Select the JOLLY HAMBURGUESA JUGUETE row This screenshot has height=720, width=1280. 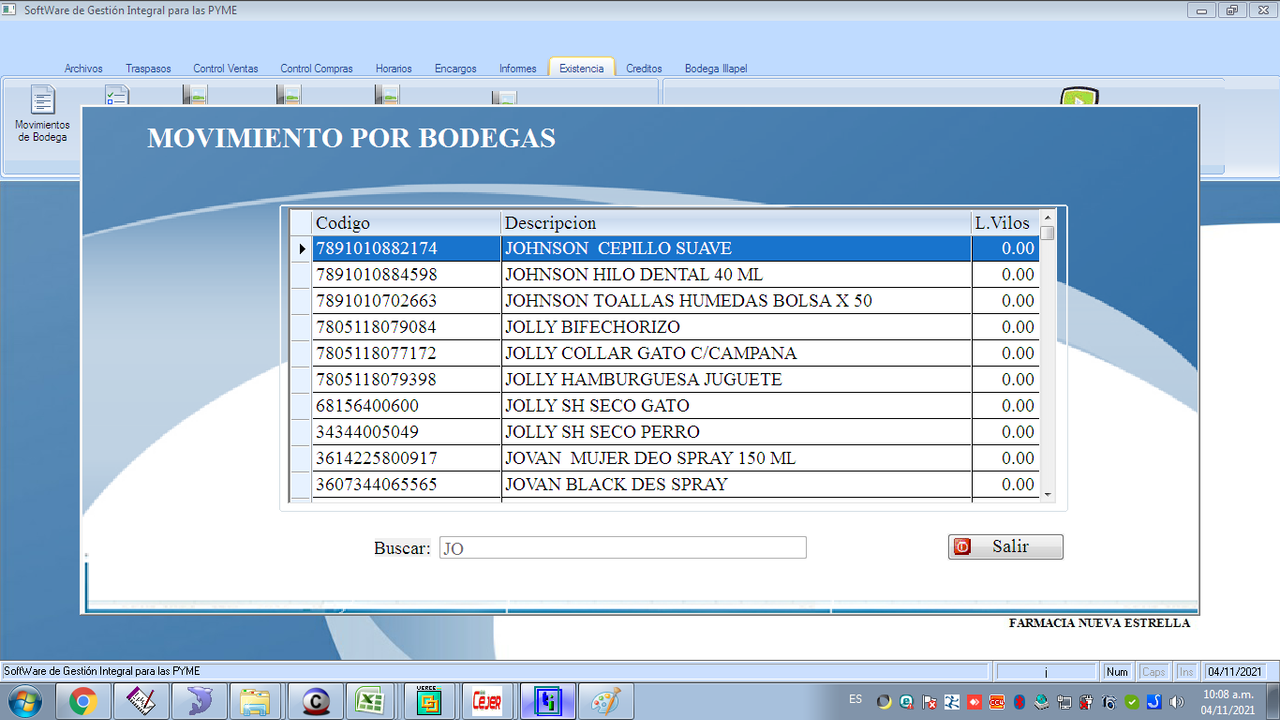664,379
